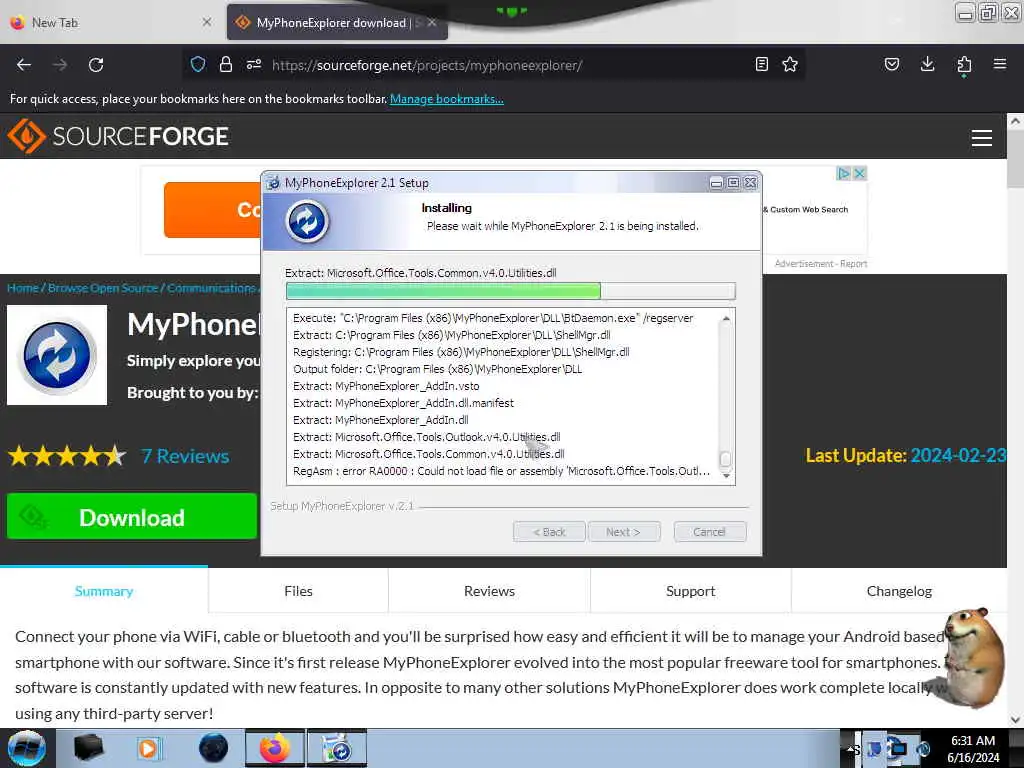
Task: Switch to the New Tab tab
Action: (111, 22)
